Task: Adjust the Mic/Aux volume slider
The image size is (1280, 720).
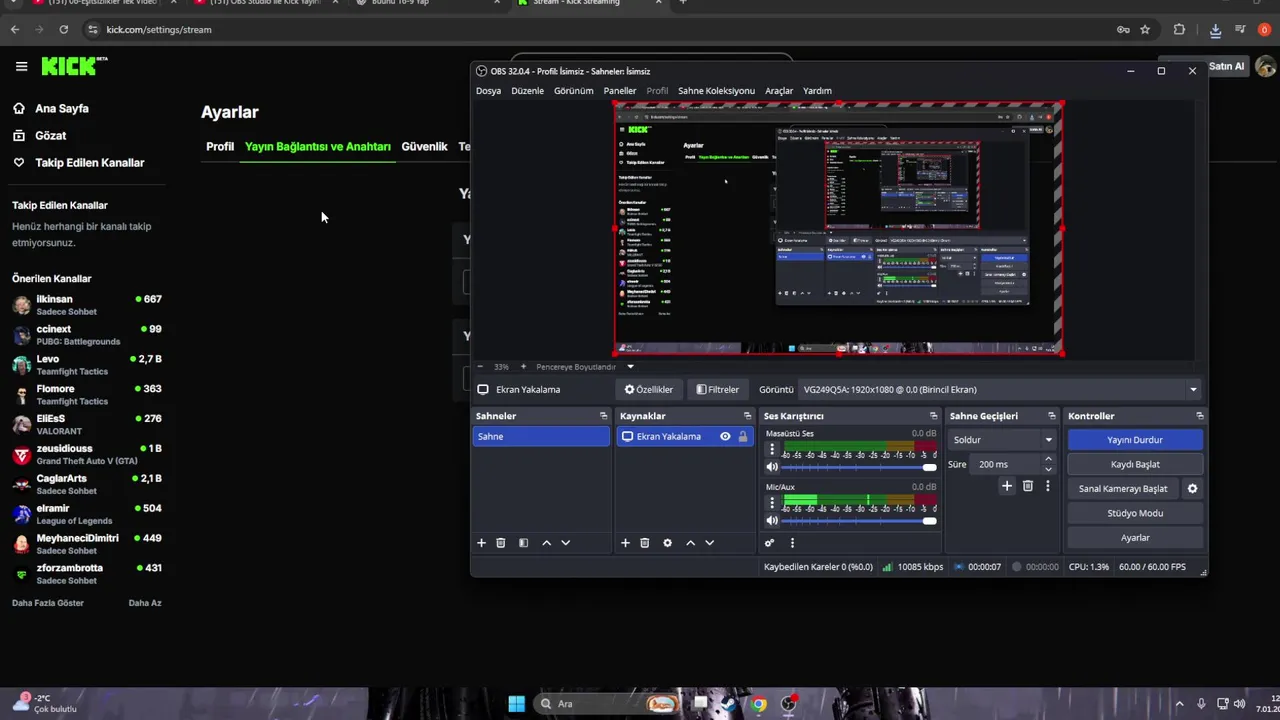Action: [859, 521]
